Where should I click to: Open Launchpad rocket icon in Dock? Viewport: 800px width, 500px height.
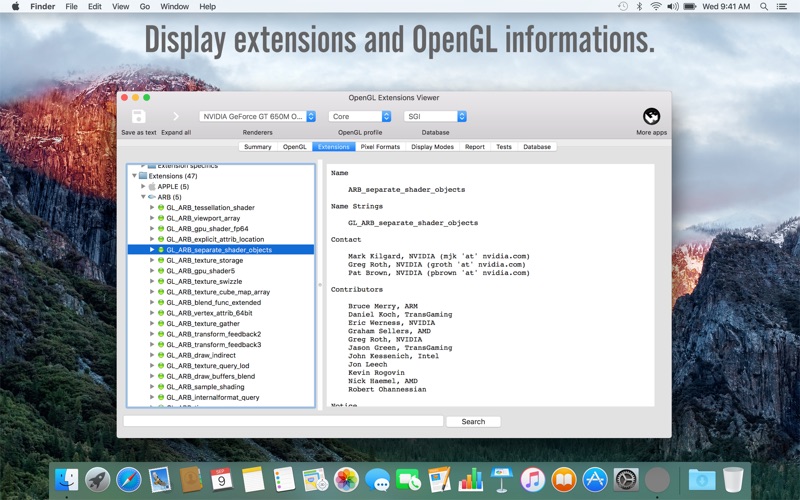click(97, 480)
